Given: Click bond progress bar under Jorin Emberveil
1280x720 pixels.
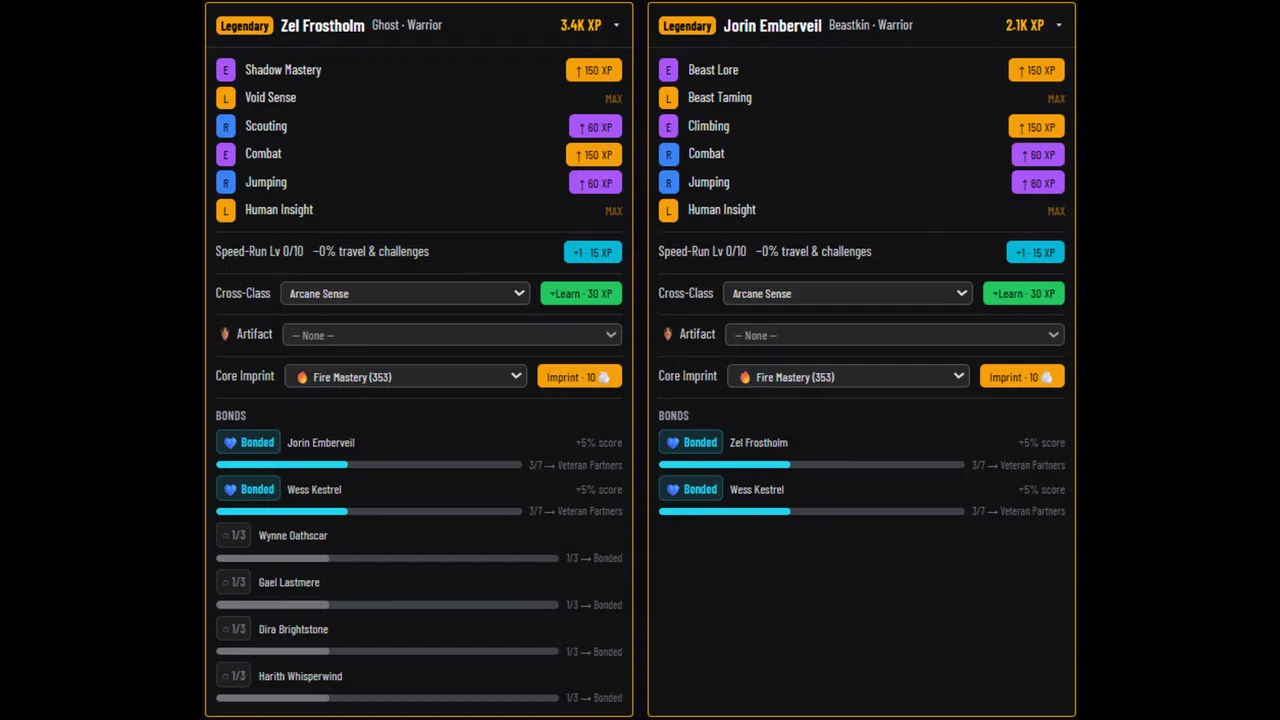Looking at the screenshot, I should point(369,465).
